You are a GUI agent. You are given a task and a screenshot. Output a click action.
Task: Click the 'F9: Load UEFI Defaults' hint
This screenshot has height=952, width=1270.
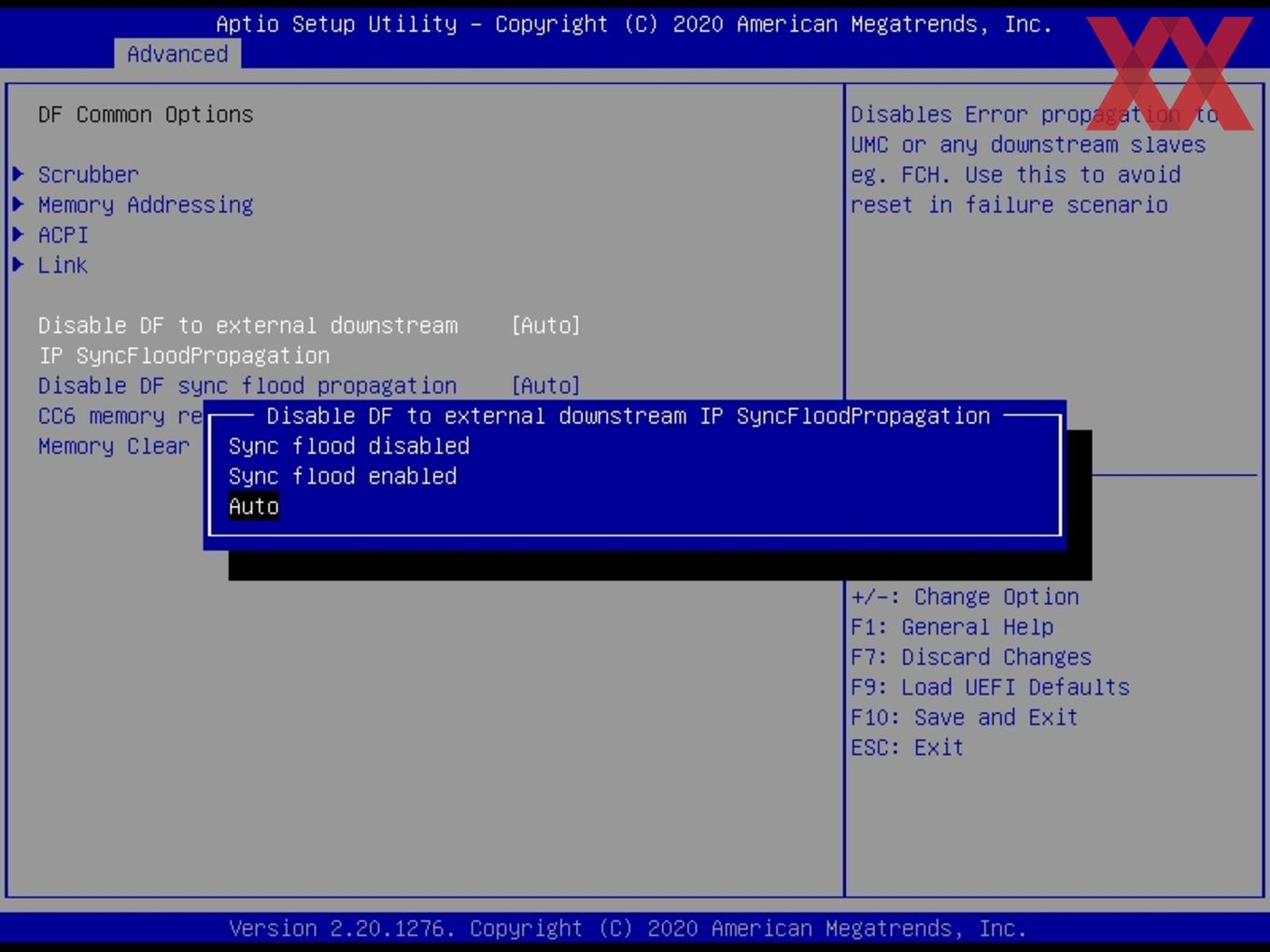tap(990, 687)
